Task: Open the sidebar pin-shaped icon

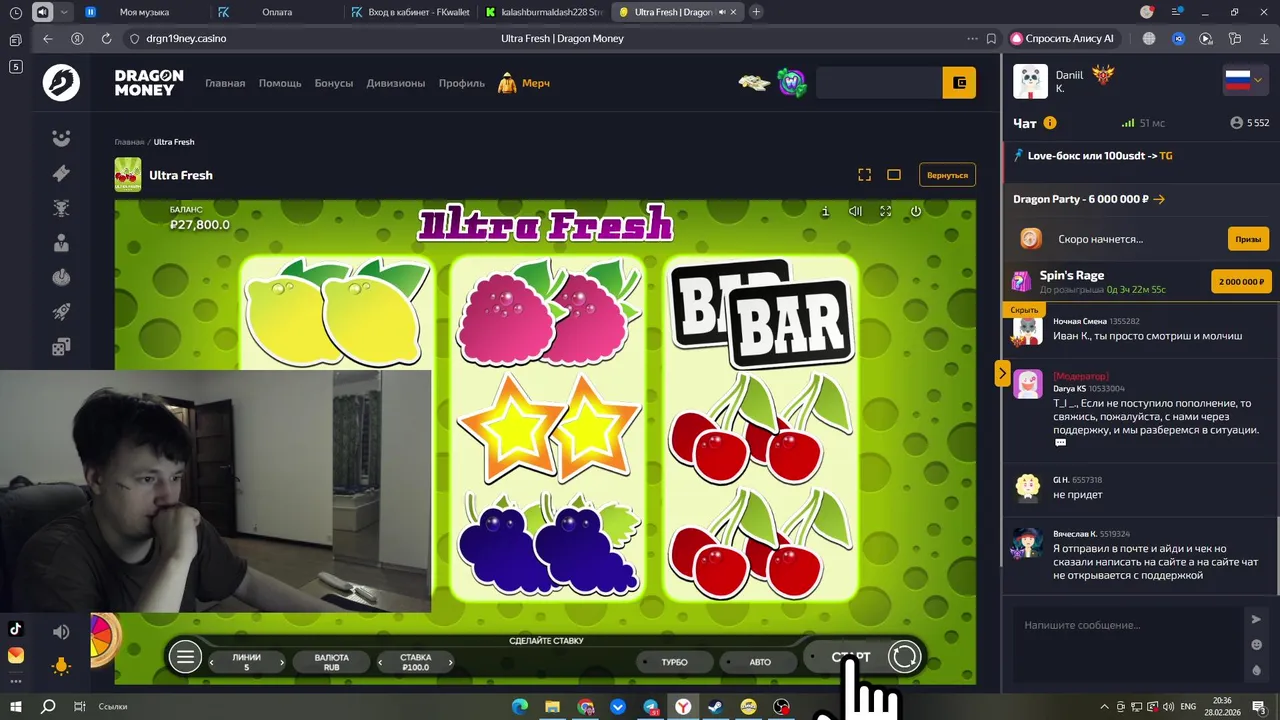Action: pyautogui.click(x=61, y=173)
